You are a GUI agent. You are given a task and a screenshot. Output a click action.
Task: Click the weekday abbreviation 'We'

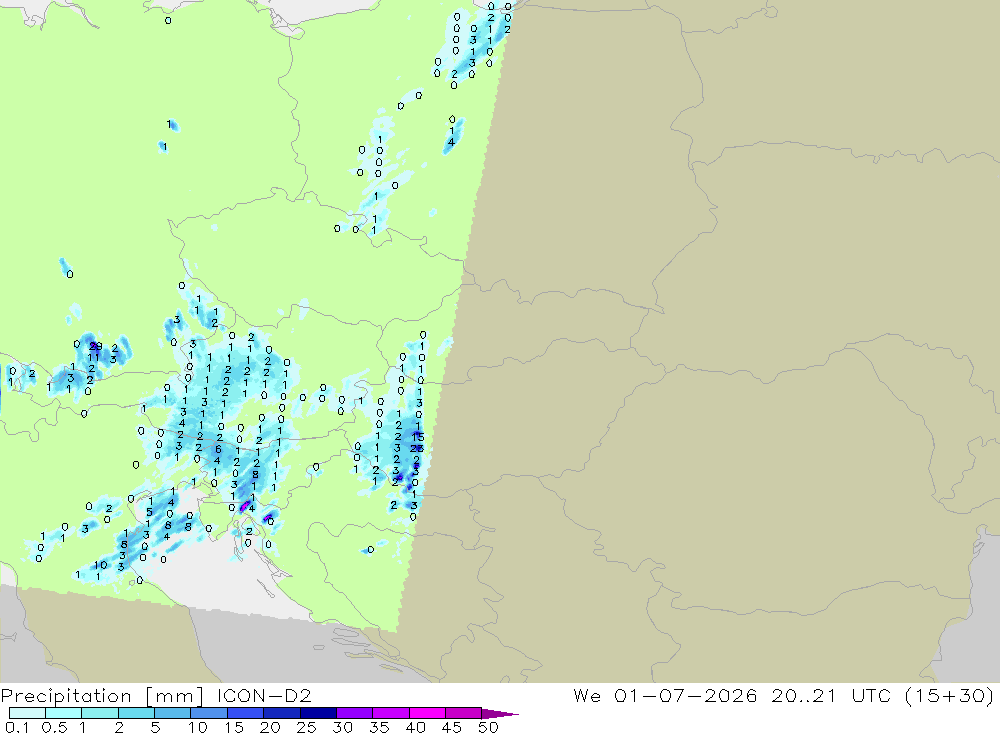587,695
